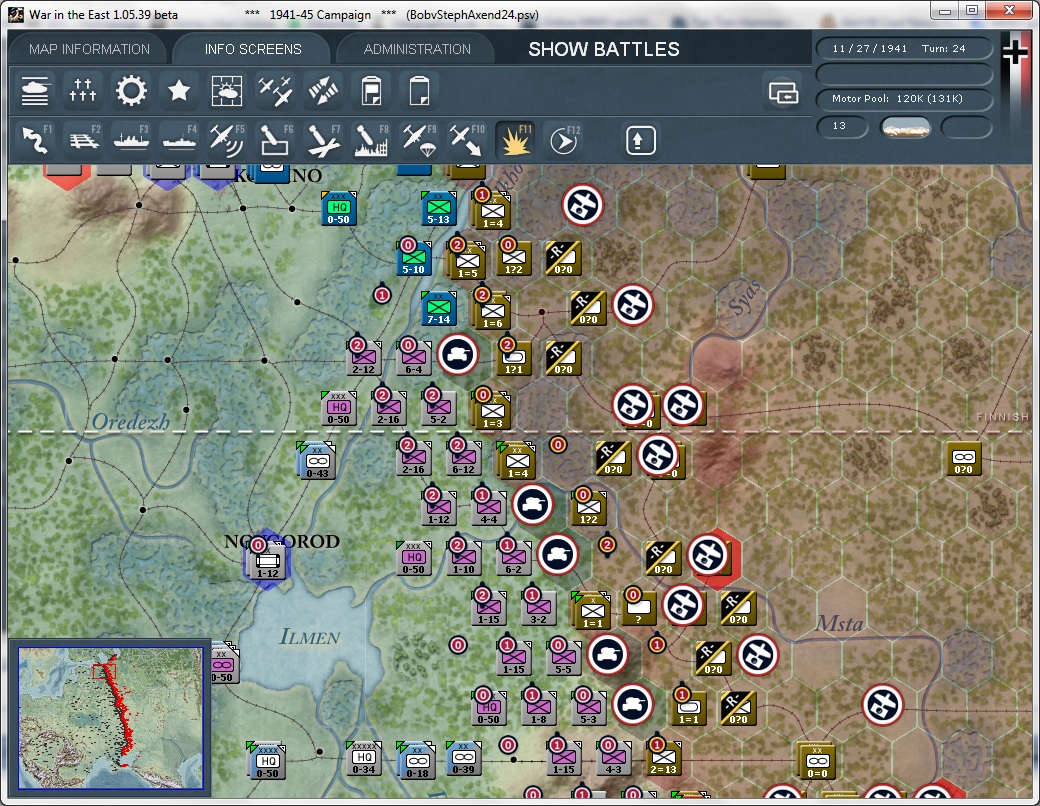
Task: Click the tank battle marker beside the 4-4 unit
Action: click(532, 504)
